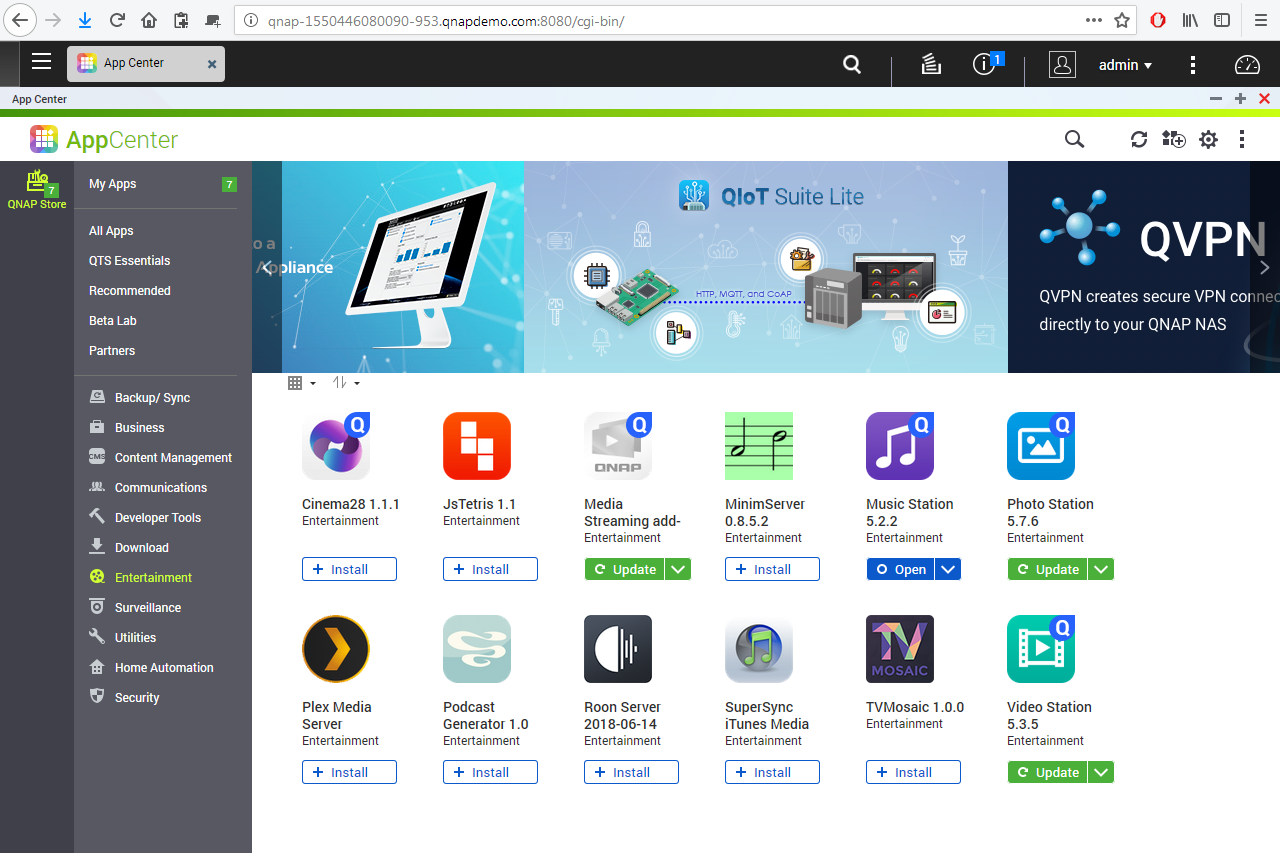1280x853 pixels.
Task: Click the manual install app icon
Action: click(x=1173, y=139)
